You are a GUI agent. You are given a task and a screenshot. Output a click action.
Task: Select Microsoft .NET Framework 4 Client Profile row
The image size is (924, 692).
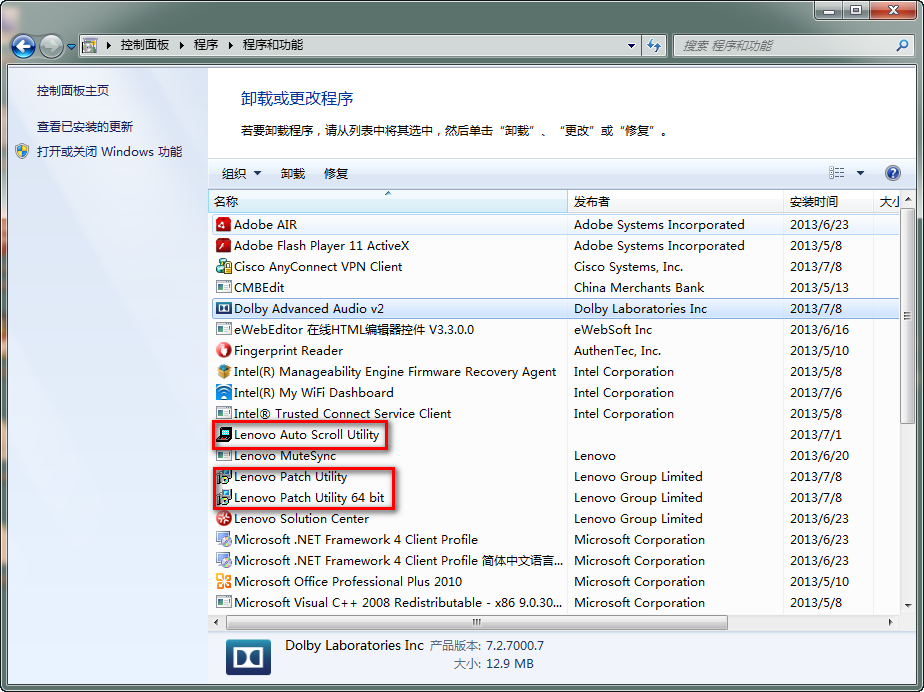pos(554,540)
